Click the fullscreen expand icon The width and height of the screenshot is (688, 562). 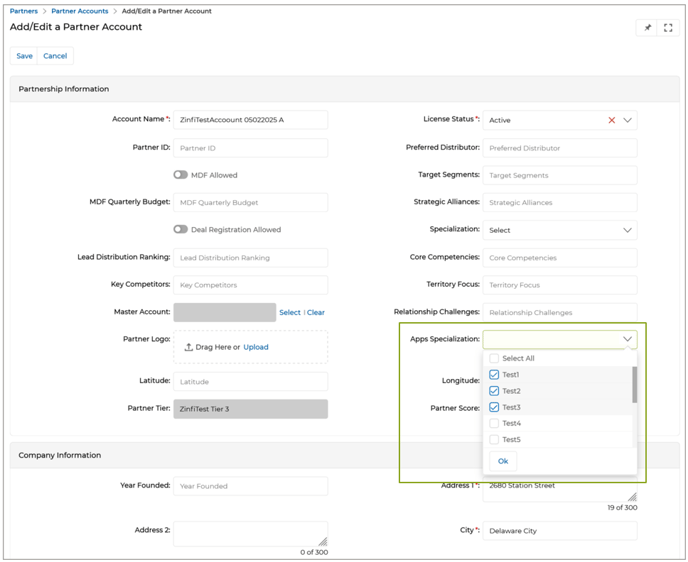coord(668,28)
